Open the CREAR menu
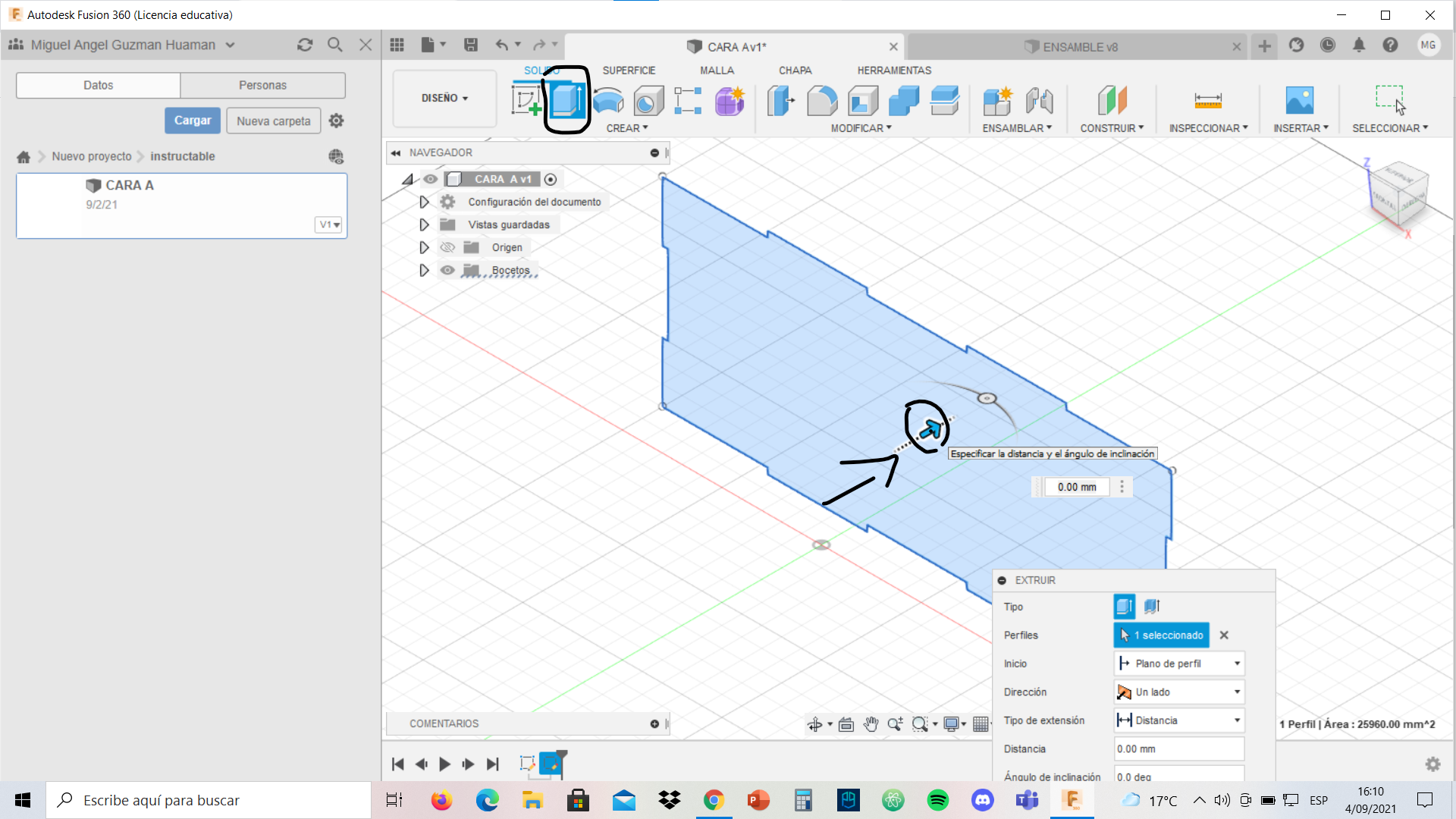 (x=627, y=128)
